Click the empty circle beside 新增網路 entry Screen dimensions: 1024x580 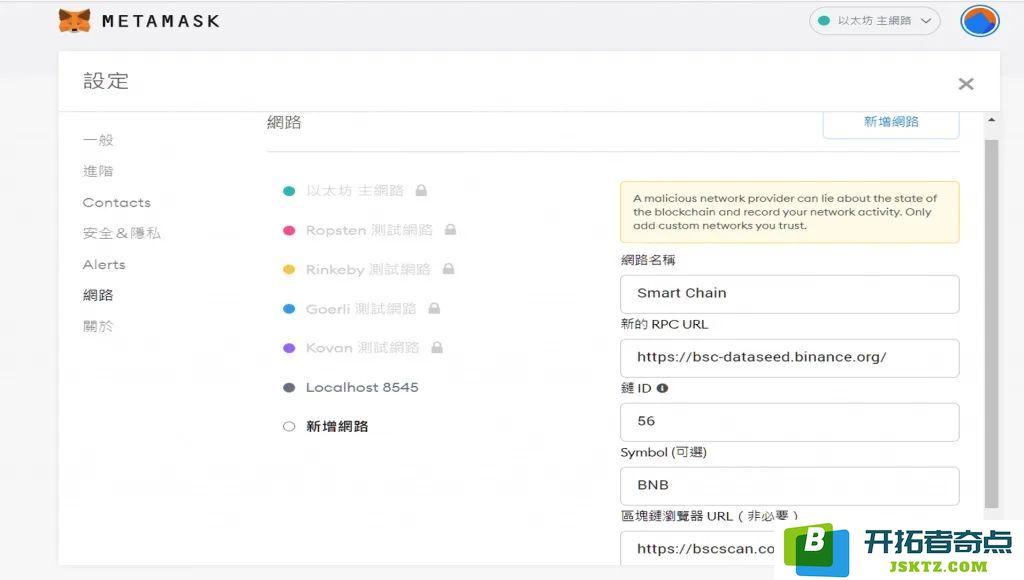289,427
